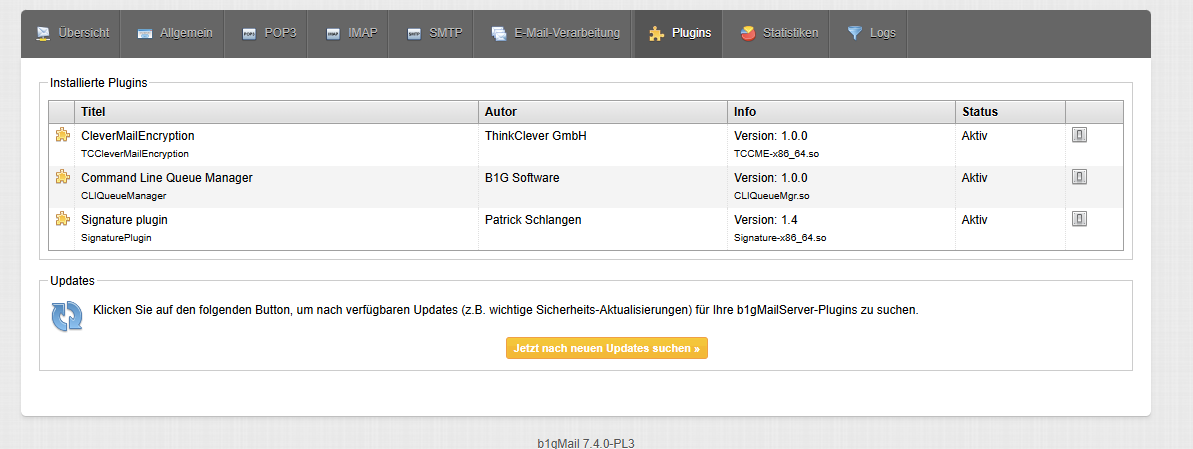Click the Signature plugin puzzle icon
This screenshot has width=1193, height=449.
click(x=62, y=220)
